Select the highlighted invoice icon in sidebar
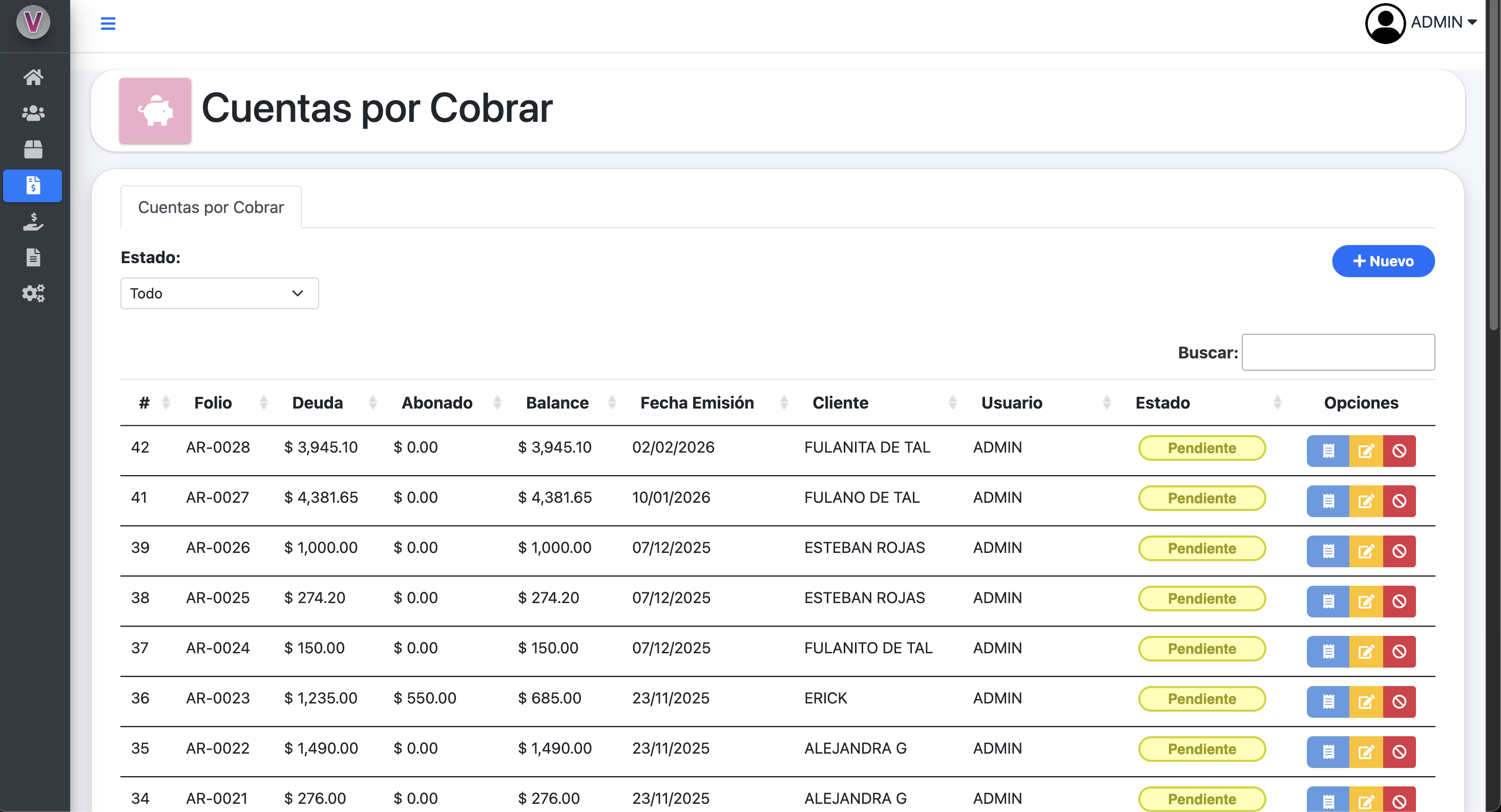 click(x=33, y=186)
